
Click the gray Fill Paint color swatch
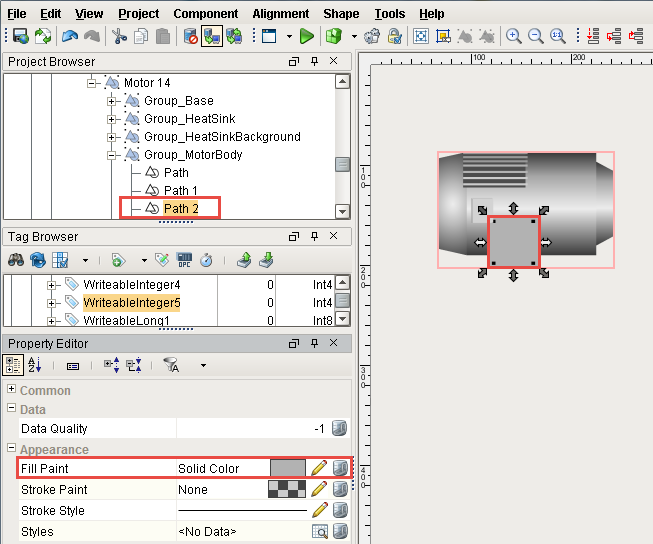(288, 468)
